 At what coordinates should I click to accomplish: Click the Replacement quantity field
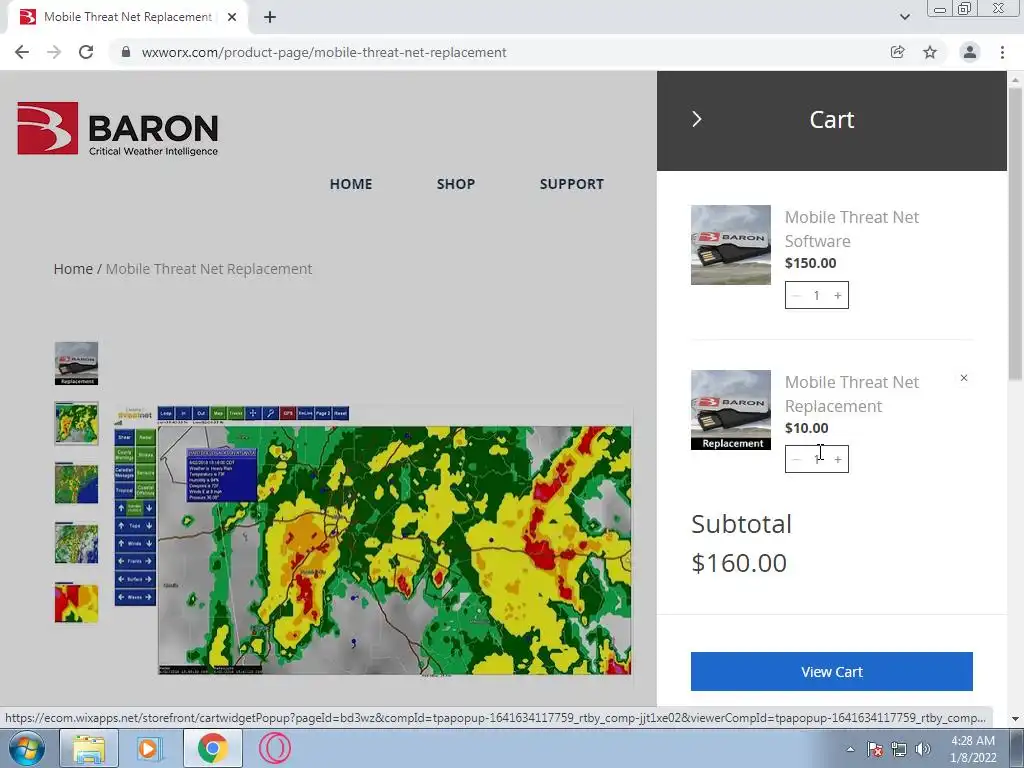(x=816, y=460)
